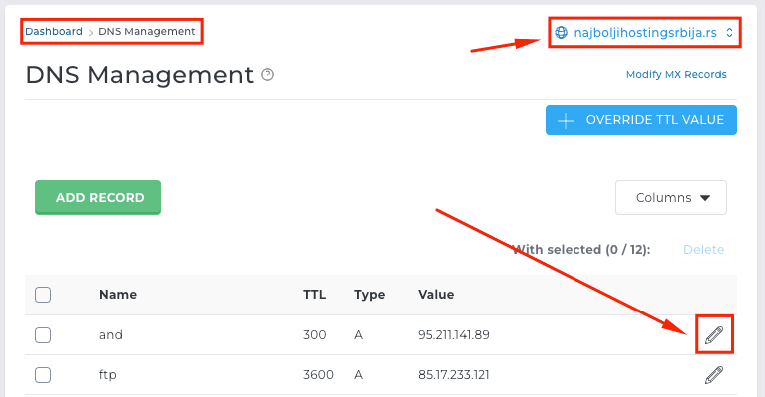The height and width of the screenshot is (397, 765).
Task: Click the TTL column header
Action: click(x=314, y=295)
